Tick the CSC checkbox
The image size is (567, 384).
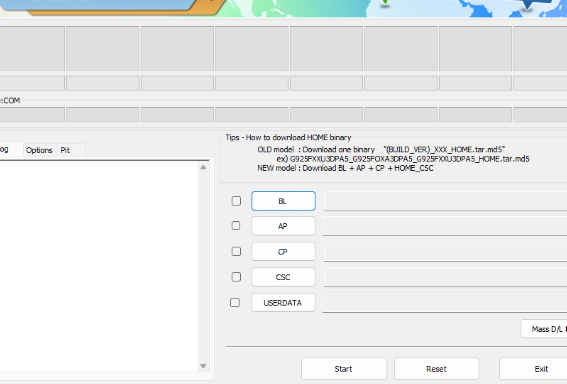click(236, 277)
